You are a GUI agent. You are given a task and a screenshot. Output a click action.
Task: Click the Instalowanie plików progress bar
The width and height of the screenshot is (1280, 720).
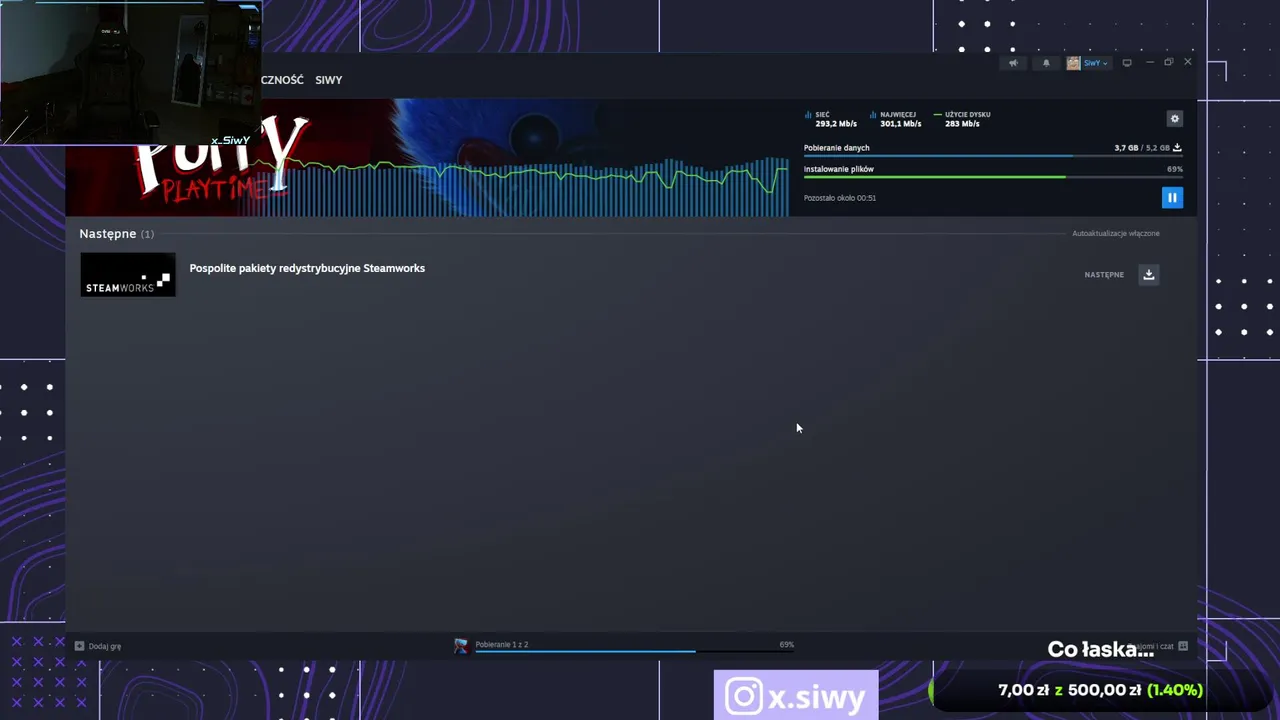pos(993,177)
